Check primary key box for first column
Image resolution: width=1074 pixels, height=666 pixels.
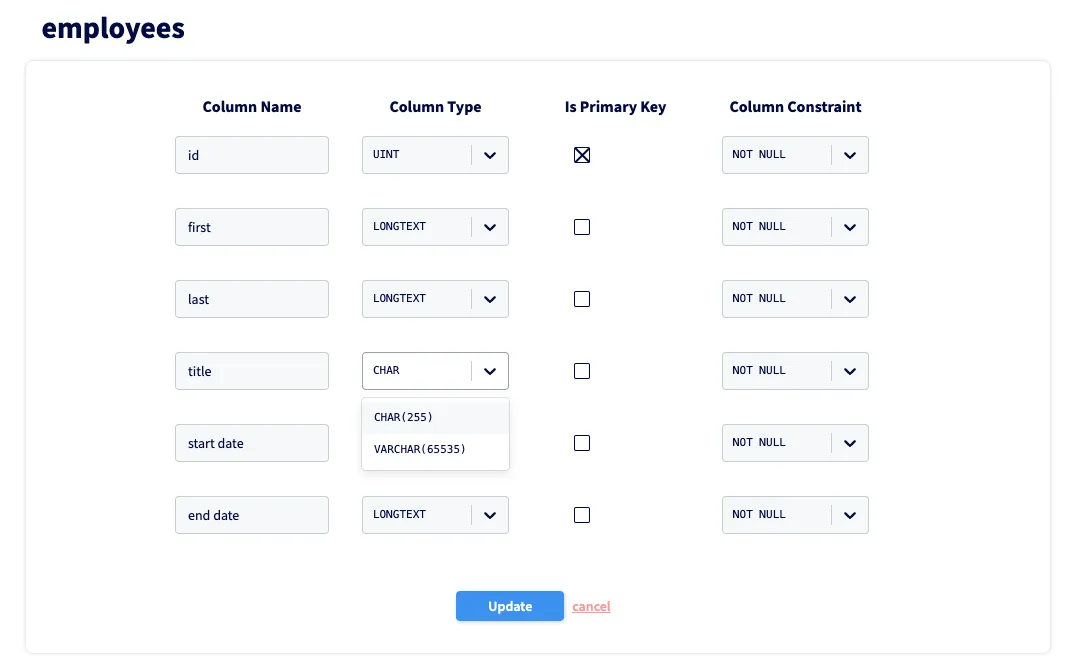[x=582, y=227]
